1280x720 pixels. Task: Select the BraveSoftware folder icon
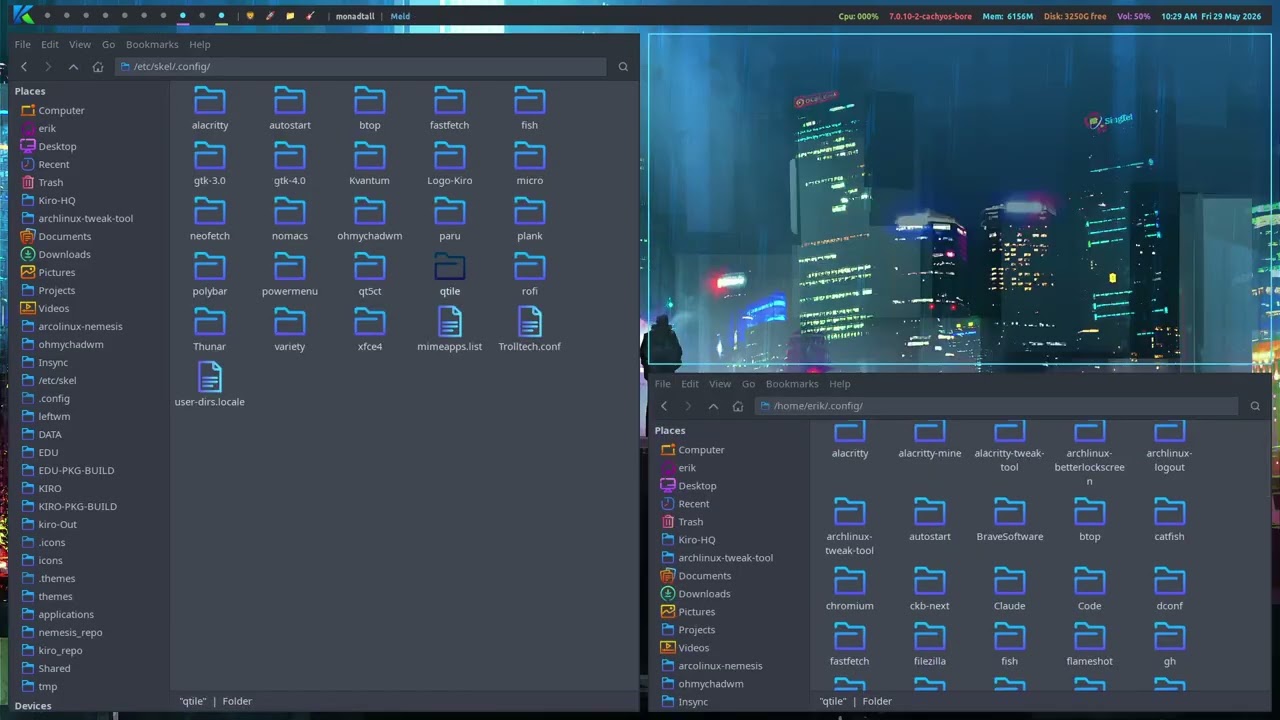point(1010,513)
